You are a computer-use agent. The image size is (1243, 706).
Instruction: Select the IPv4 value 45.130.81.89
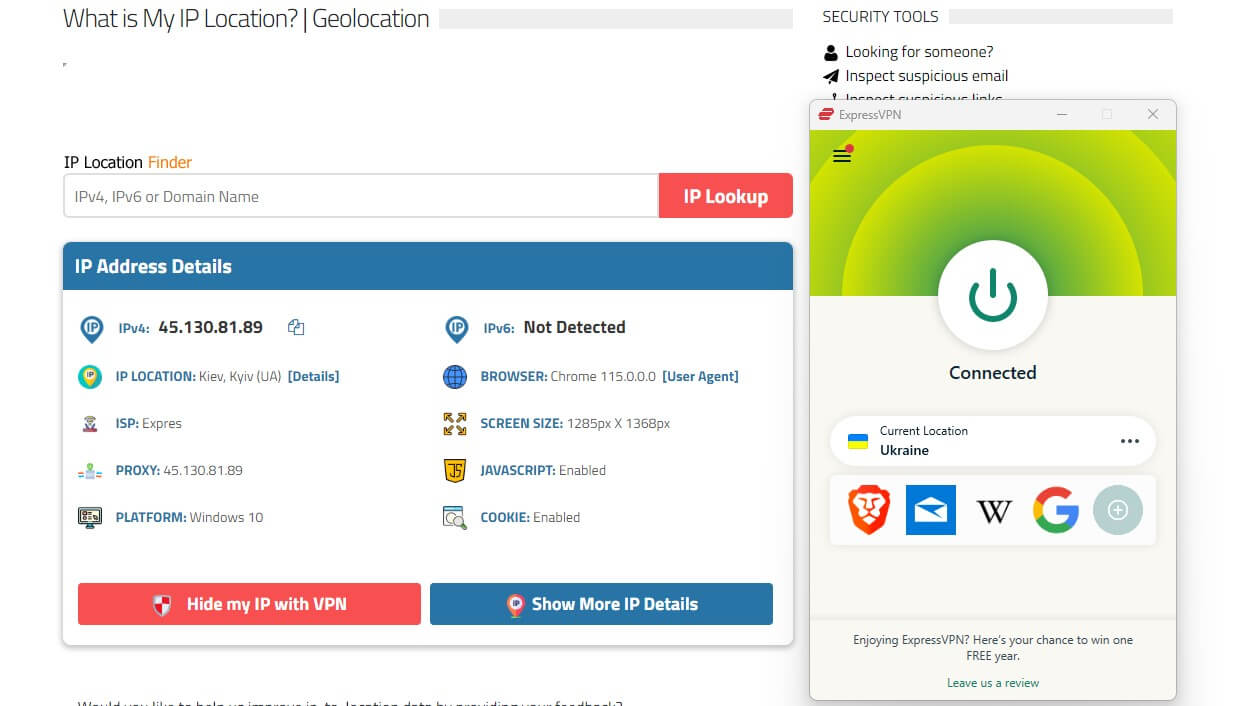211,327
